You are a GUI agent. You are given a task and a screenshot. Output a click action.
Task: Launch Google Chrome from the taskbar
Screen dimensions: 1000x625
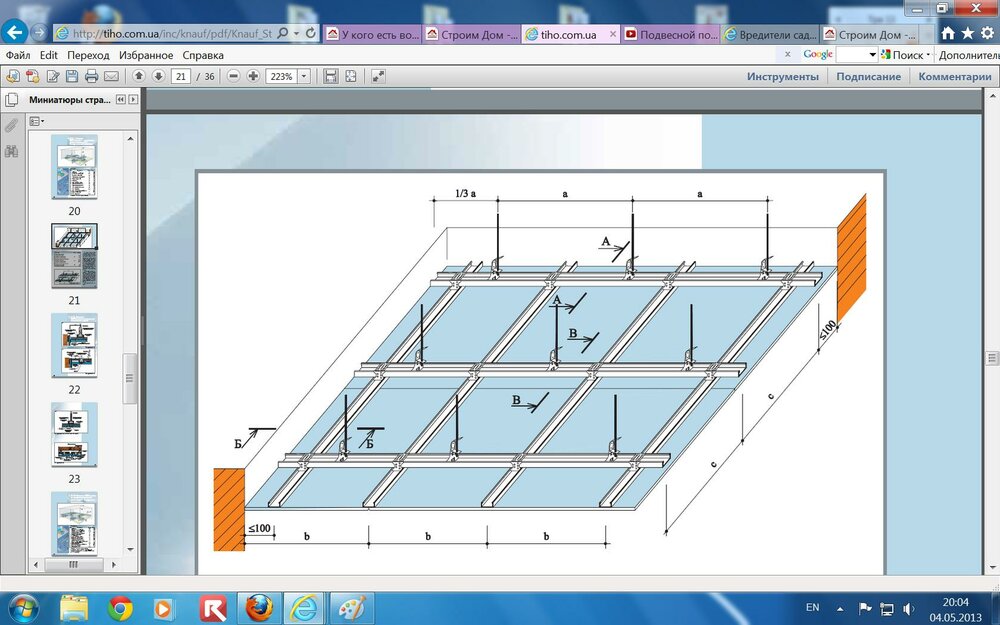(x=121, y=607)
